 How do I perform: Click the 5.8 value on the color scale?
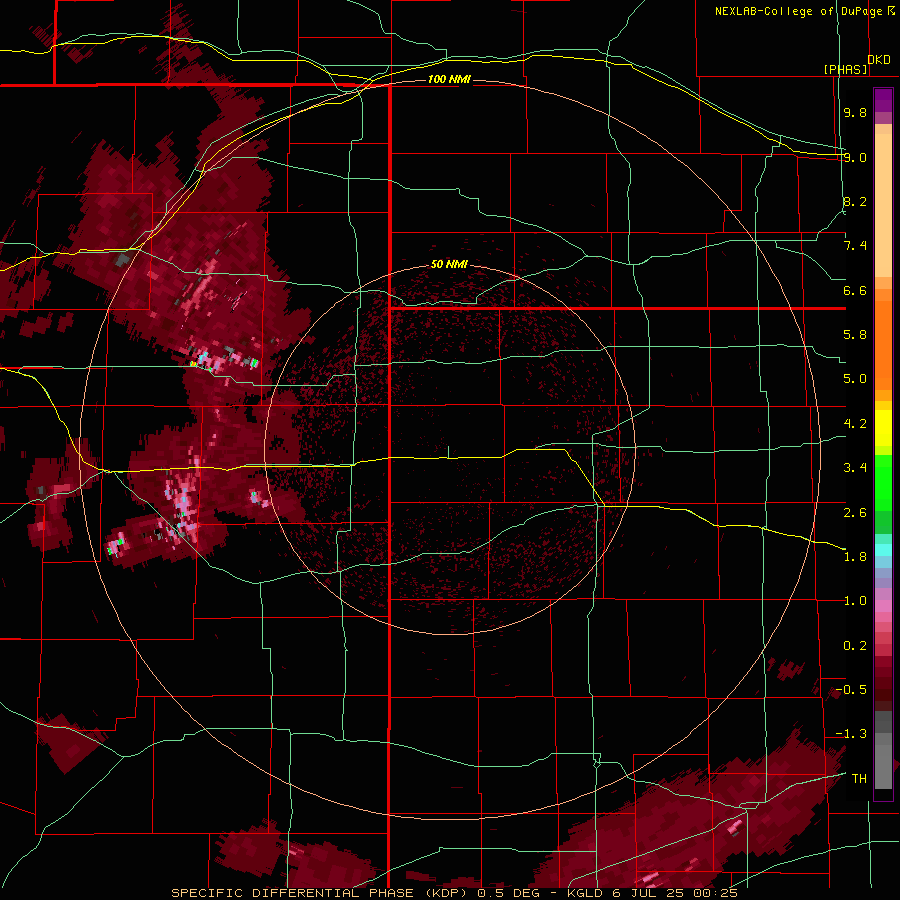[x=855, y=335]
